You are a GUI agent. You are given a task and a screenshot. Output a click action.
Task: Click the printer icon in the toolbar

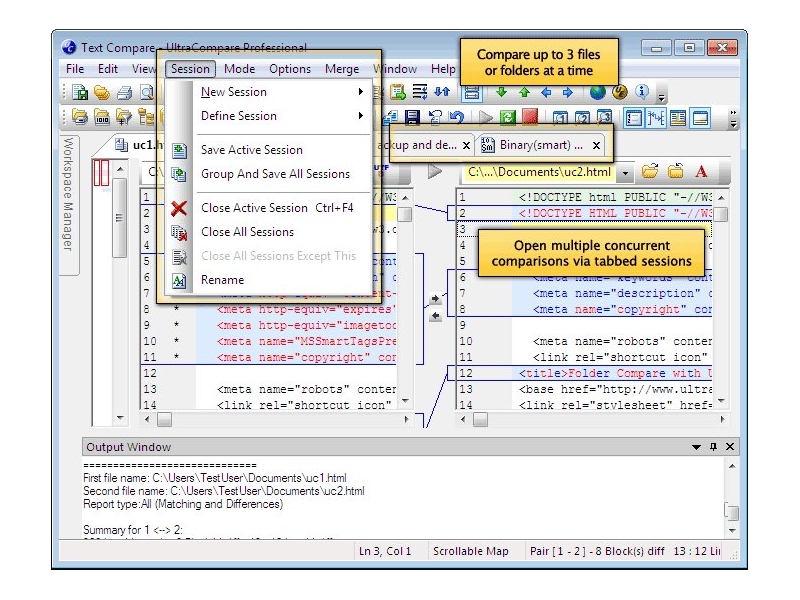(124, 92)
